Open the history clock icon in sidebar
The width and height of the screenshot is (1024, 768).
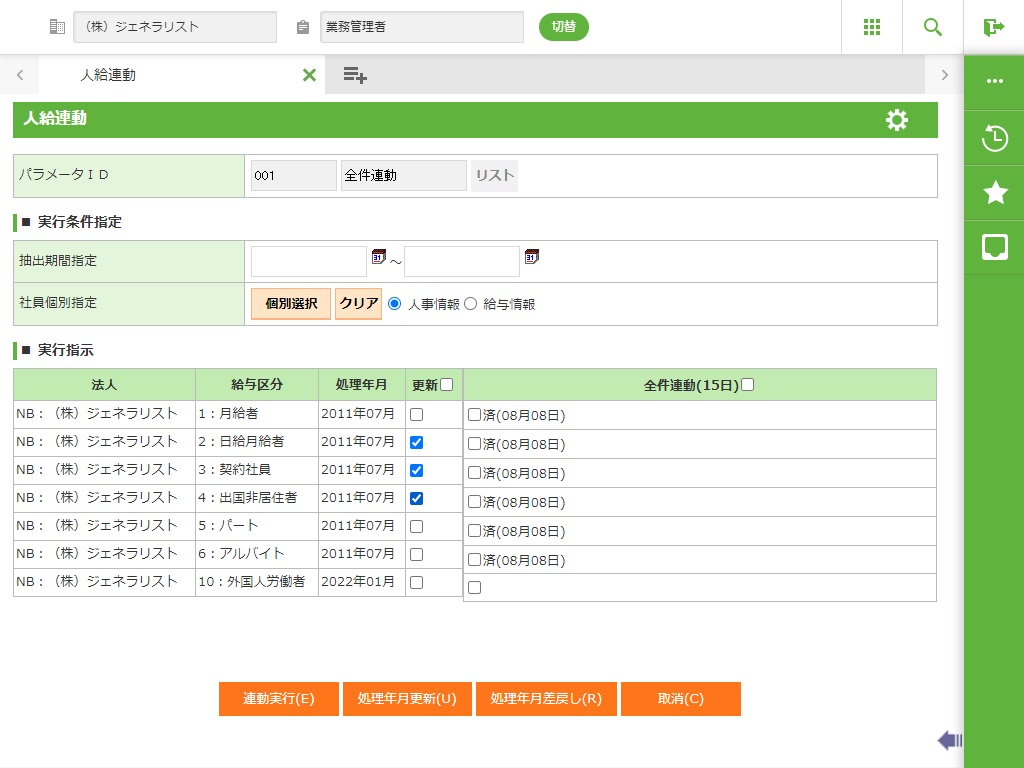[x=994, y=138]
